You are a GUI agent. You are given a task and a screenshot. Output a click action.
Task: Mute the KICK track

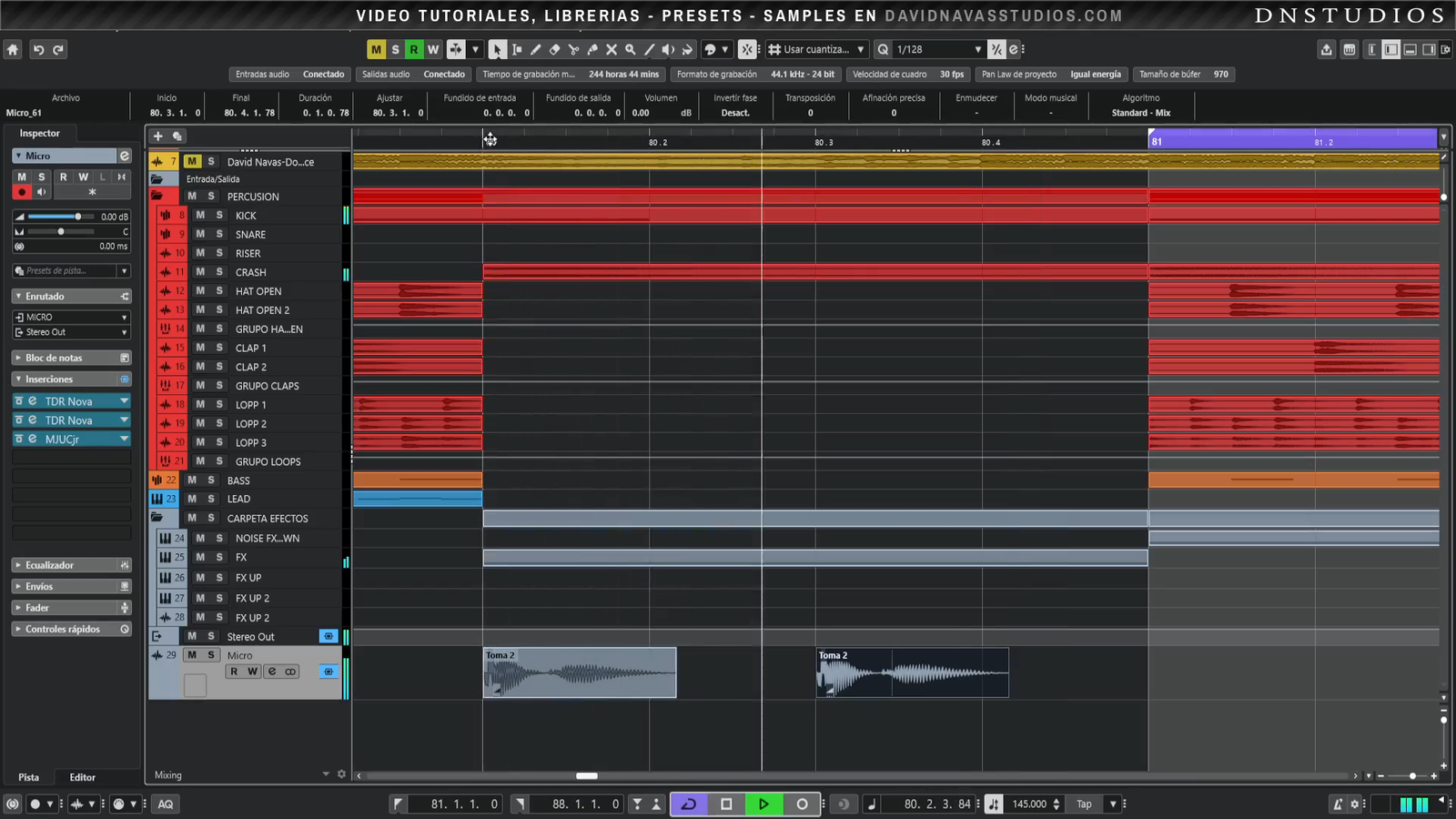click(200, 216)
